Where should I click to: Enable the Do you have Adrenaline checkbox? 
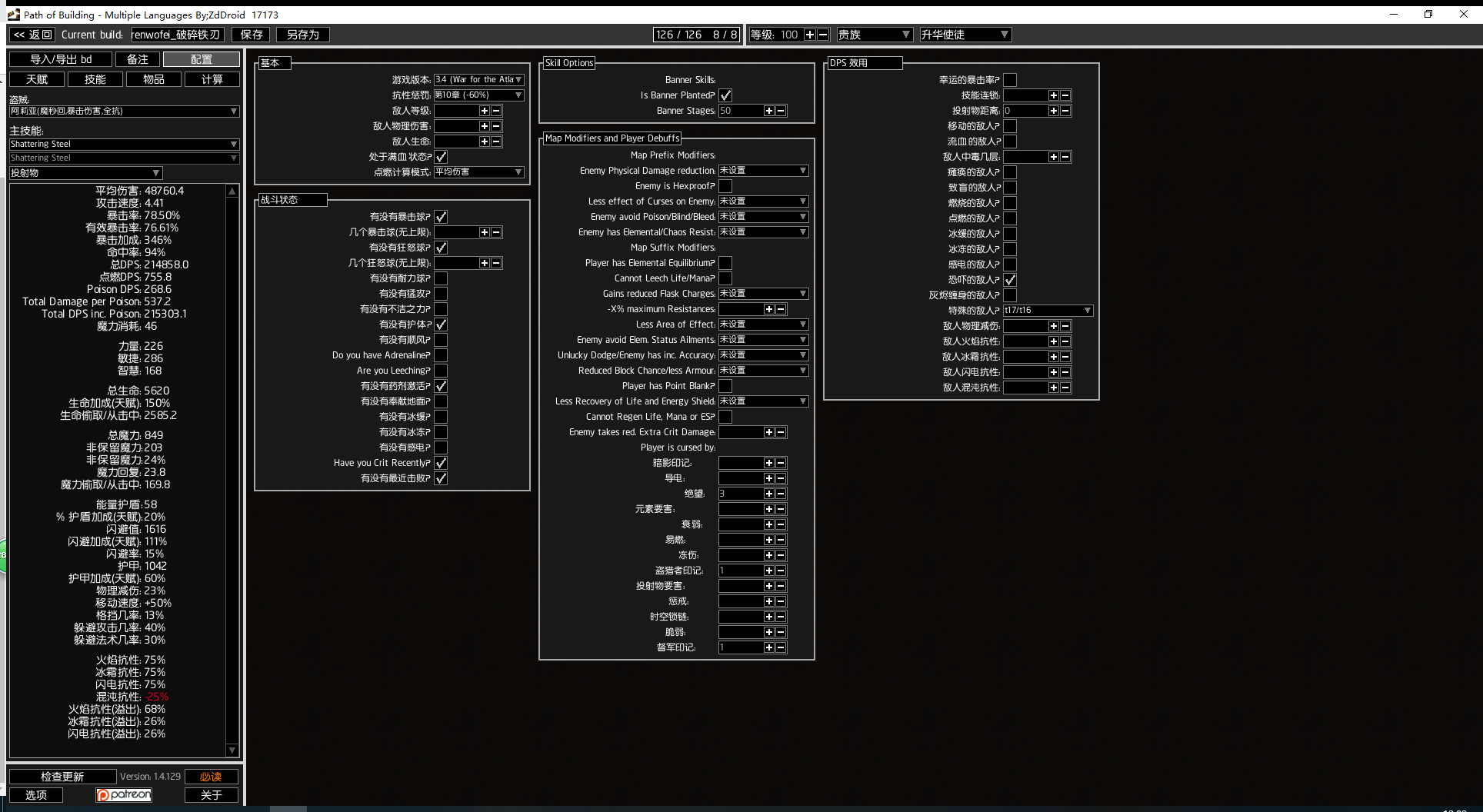(x=441, y=355)
